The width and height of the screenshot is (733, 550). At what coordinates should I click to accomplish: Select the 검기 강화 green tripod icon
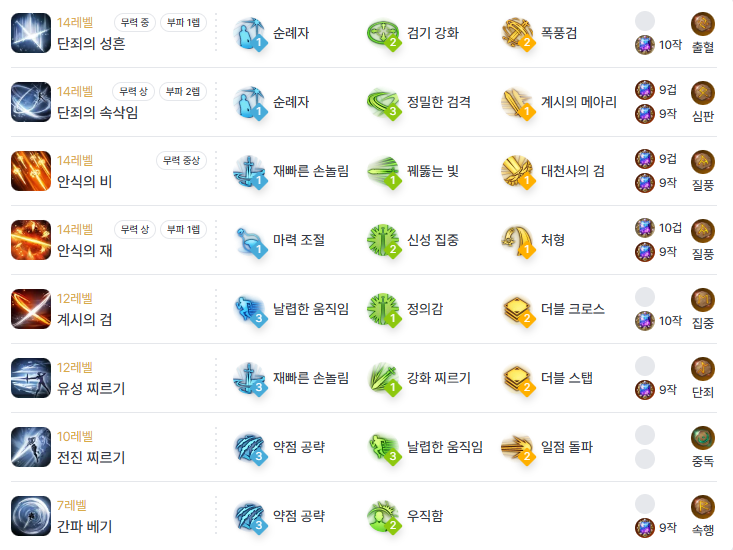384,34
